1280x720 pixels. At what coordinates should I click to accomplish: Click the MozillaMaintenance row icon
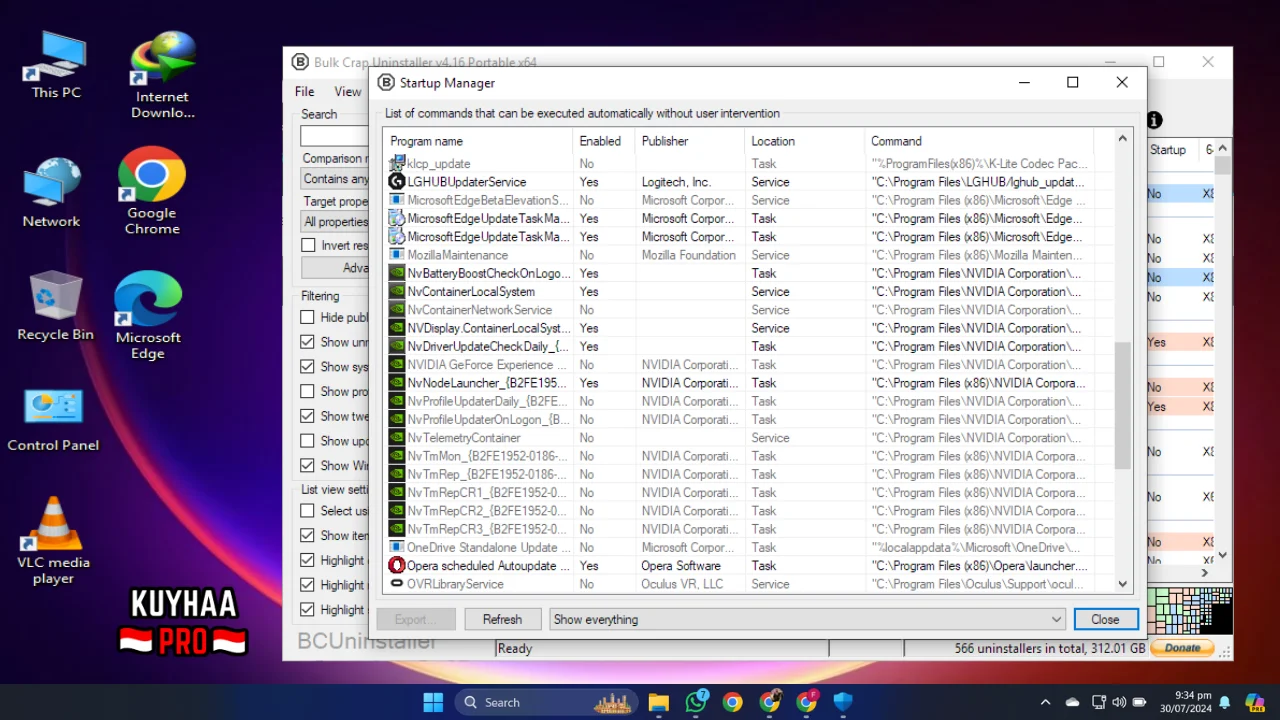click(x=397, y=255)
